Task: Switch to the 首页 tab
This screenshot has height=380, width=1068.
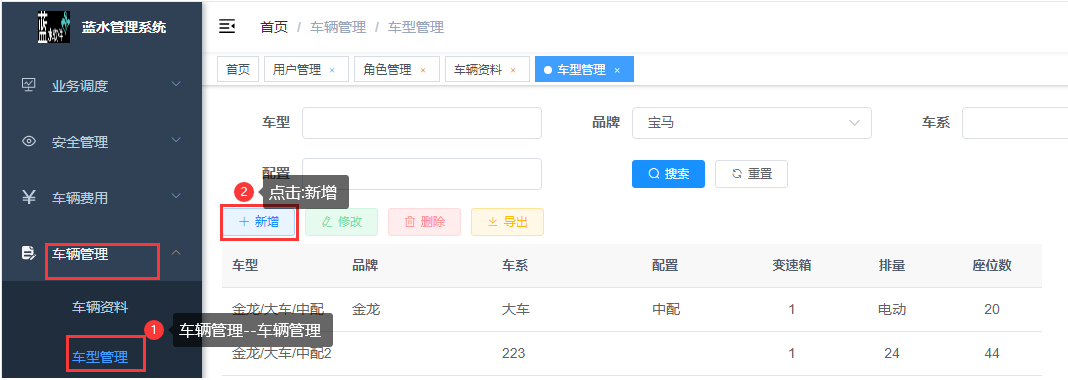Action: (x=238, y=69)
